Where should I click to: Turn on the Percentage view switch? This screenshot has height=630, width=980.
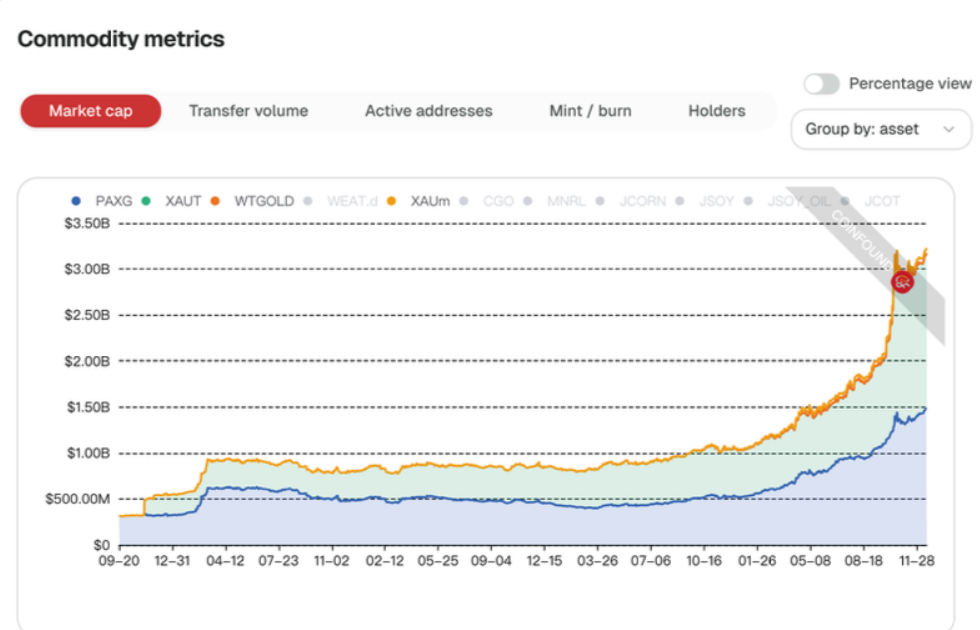(821, 84)
